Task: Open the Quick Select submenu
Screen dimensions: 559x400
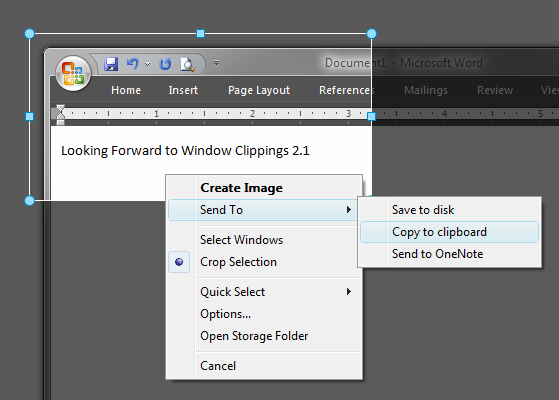Action: point(264,292)
